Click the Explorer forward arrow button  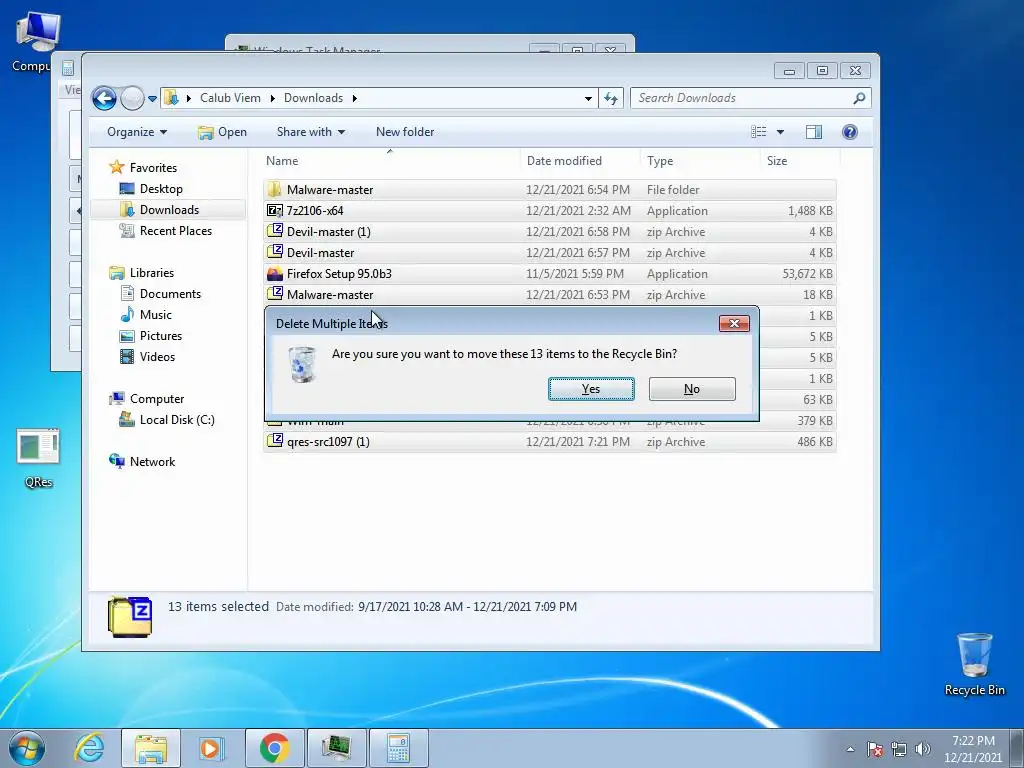[132, 99]
